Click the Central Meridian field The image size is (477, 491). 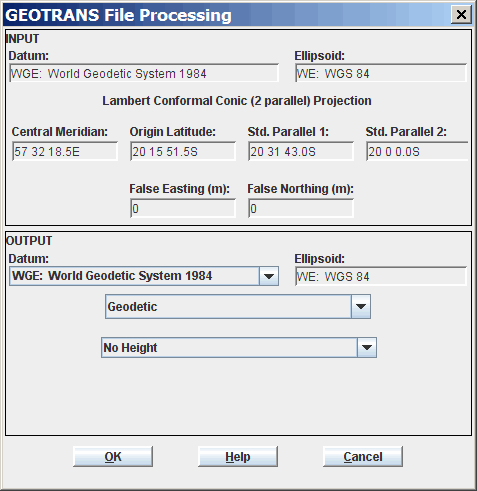65,152
